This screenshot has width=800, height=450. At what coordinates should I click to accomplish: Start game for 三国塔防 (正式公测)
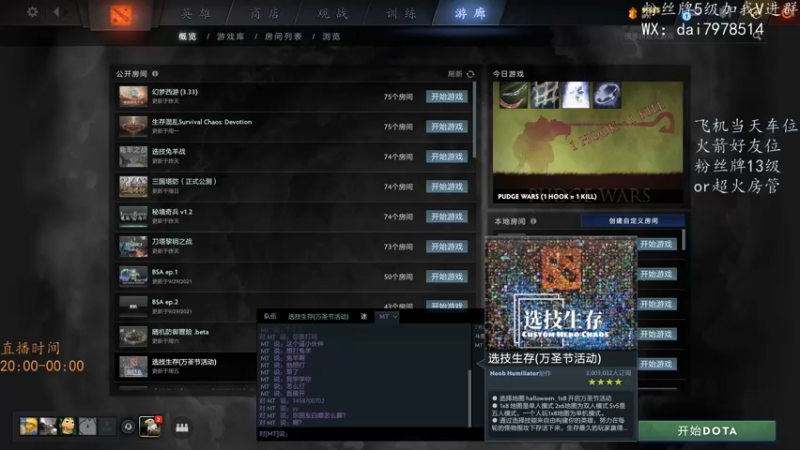coord(447,187)
